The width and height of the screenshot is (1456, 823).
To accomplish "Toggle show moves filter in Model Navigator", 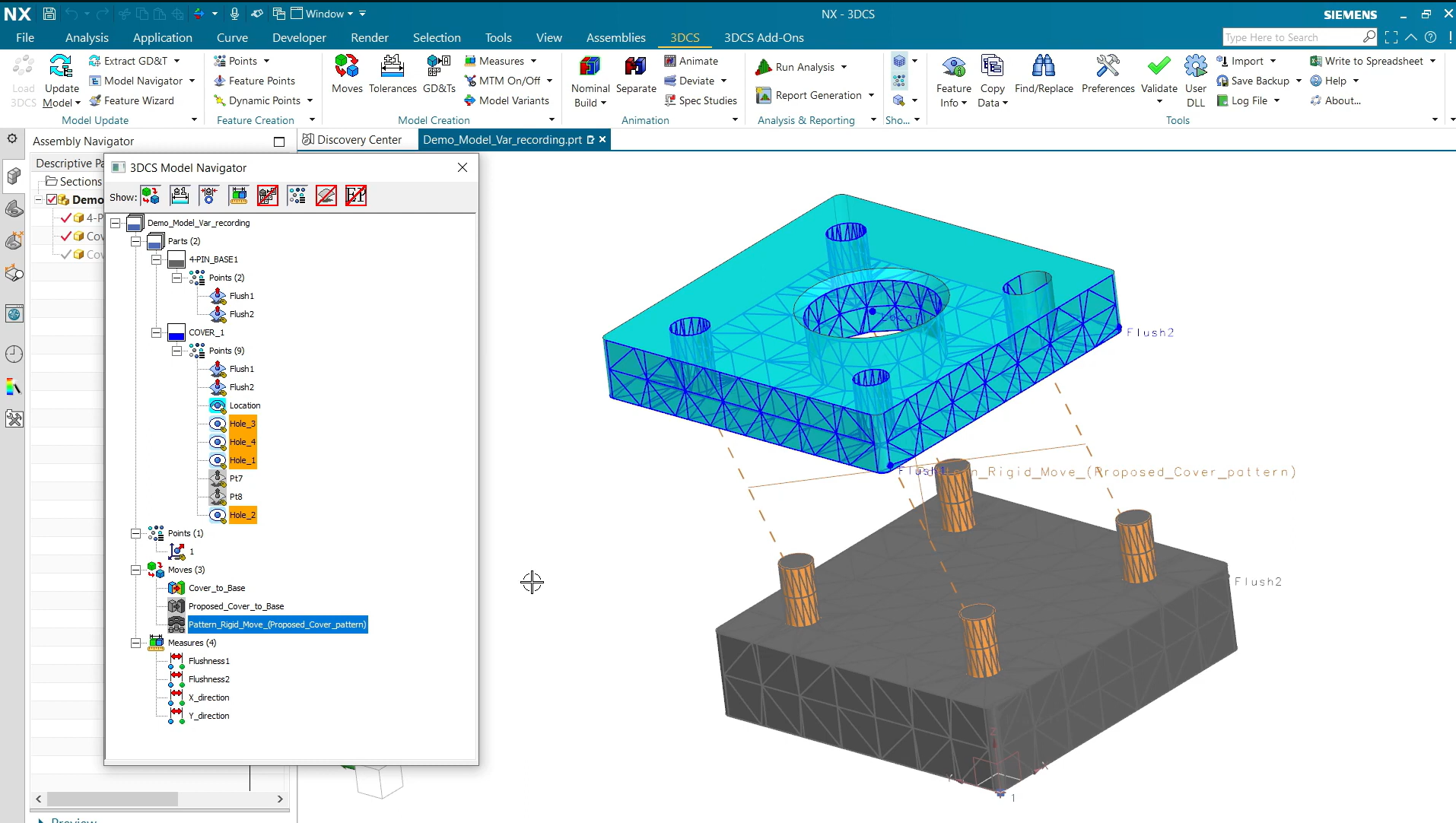I will (151, 196).
